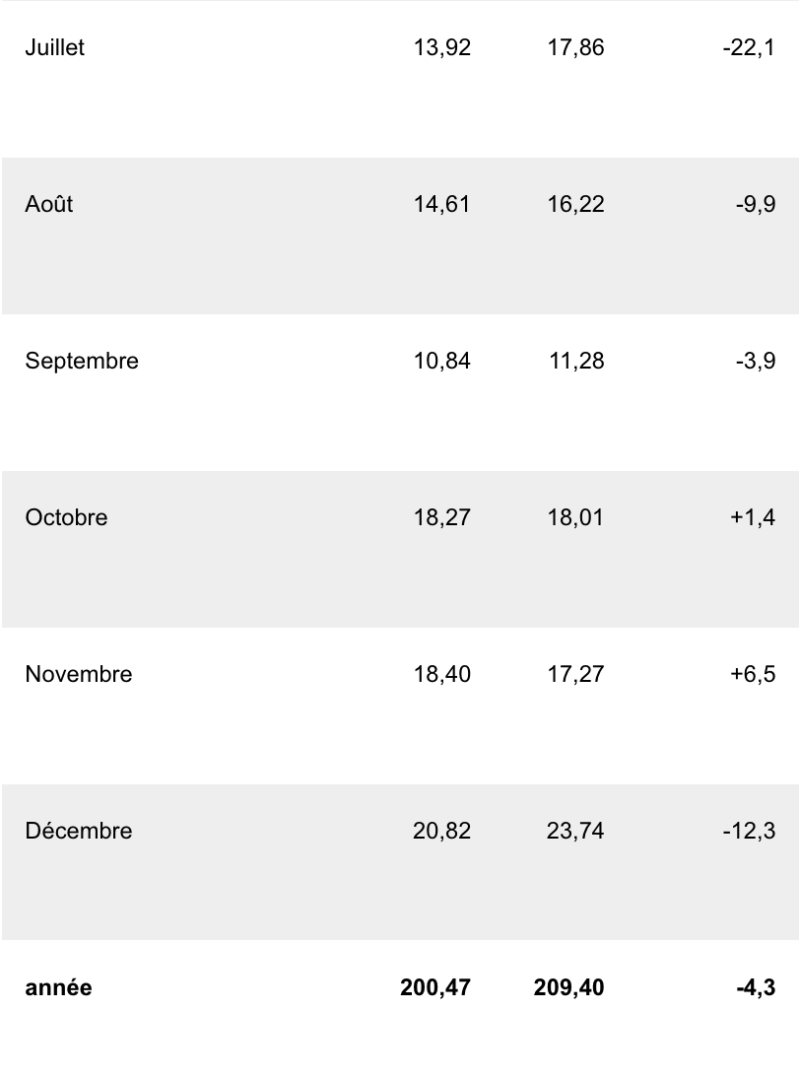Click the 16,22 cell in Août row
Screen dimensions: 800x1078
[575, 205]
